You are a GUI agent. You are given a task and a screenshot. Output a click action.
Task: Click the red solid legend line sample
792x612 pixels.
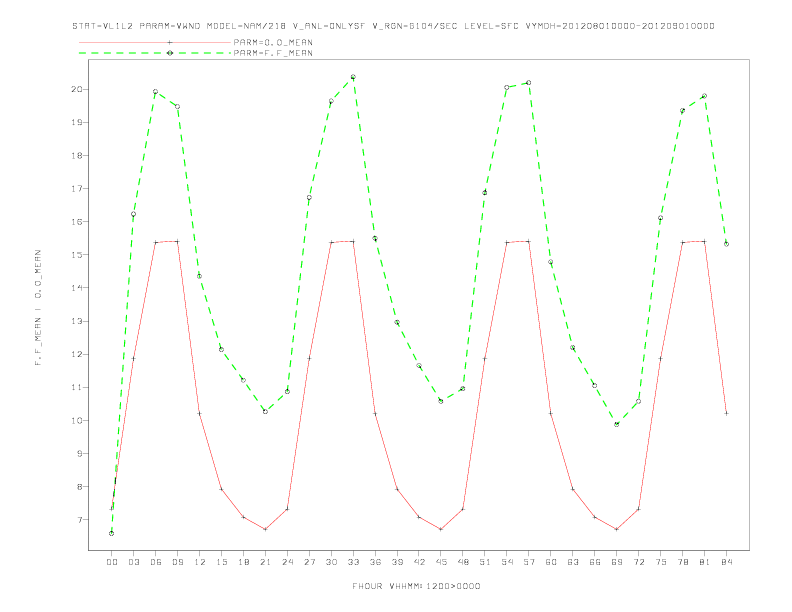pos(155,42)
